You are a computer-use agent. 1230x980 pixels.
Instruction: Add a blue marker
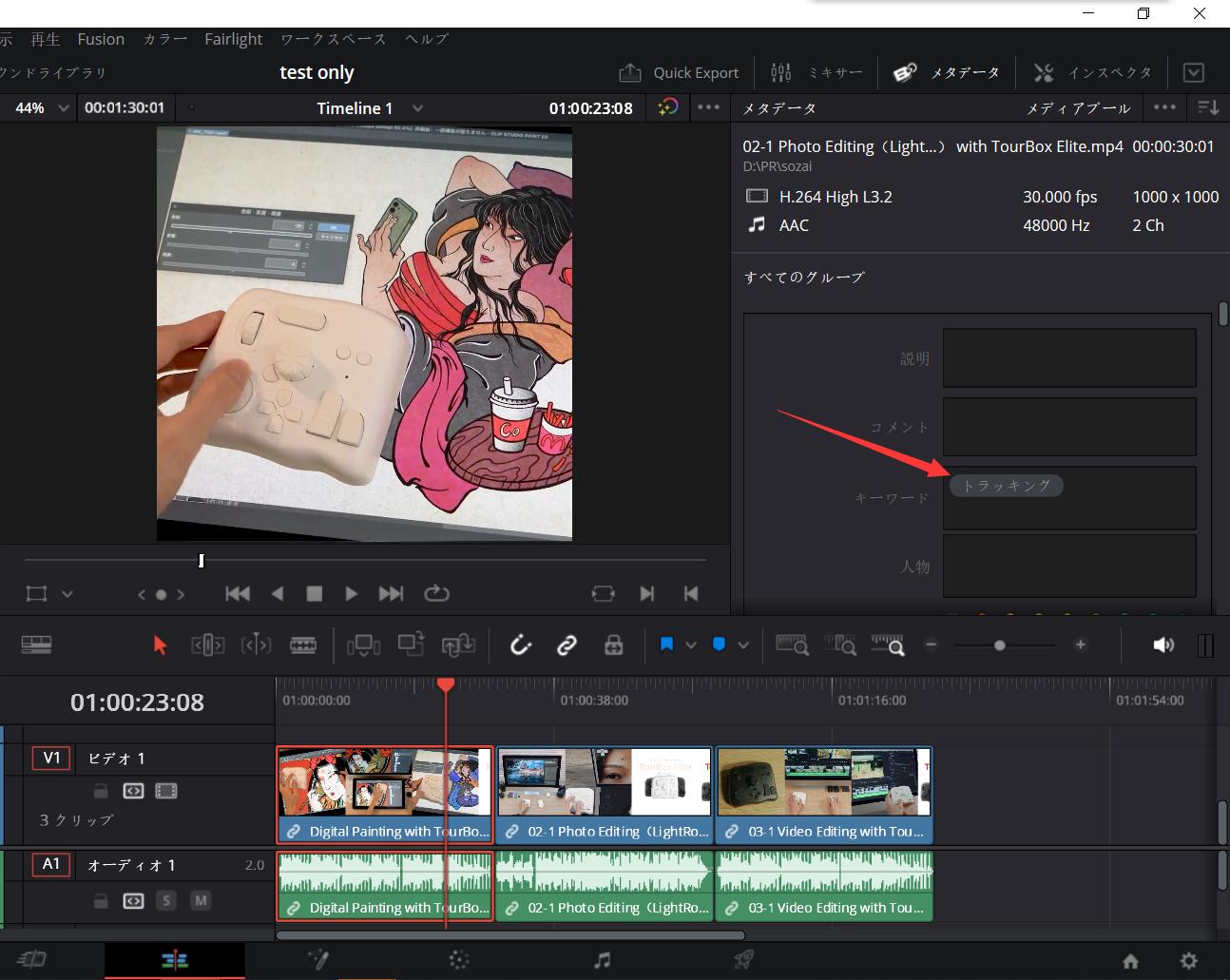point(720,644)
